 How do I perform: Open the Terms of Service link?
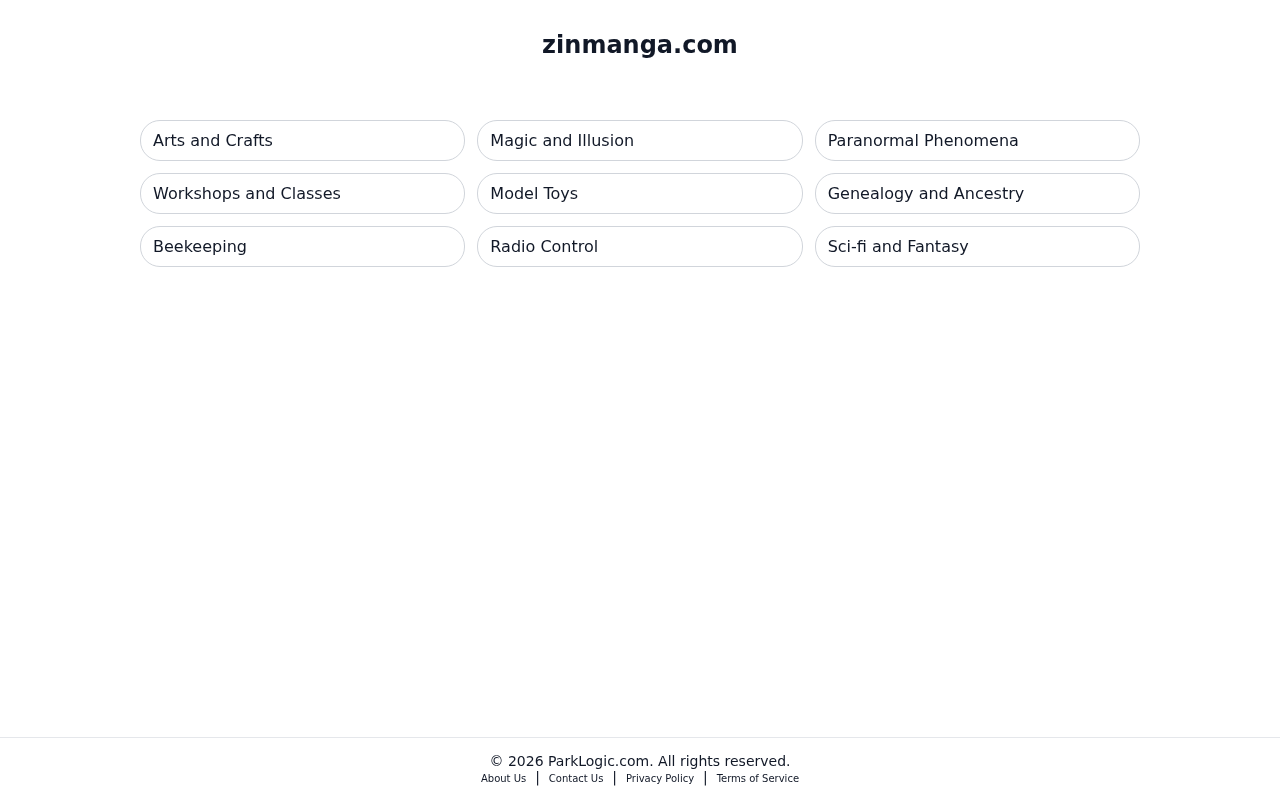pos(758,779)
